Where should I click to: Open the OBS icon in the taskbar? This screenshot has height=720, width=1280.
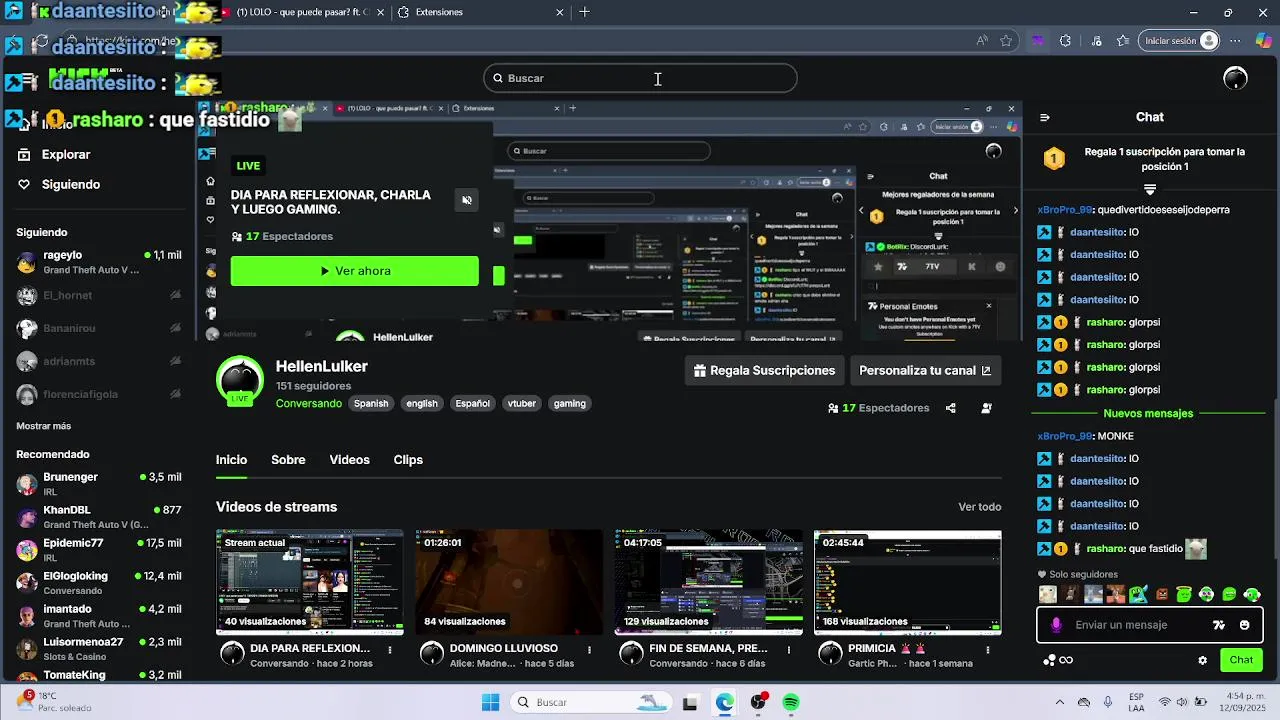758,703
